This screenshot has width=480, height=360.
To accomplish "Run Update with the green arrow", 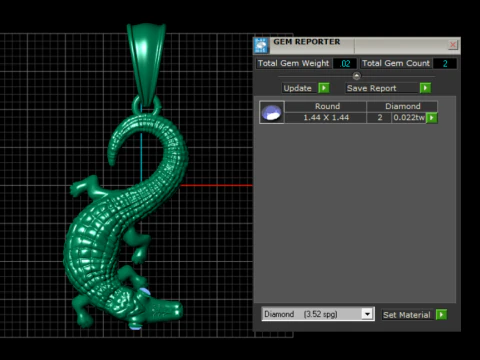I will (x=324, y=88).
